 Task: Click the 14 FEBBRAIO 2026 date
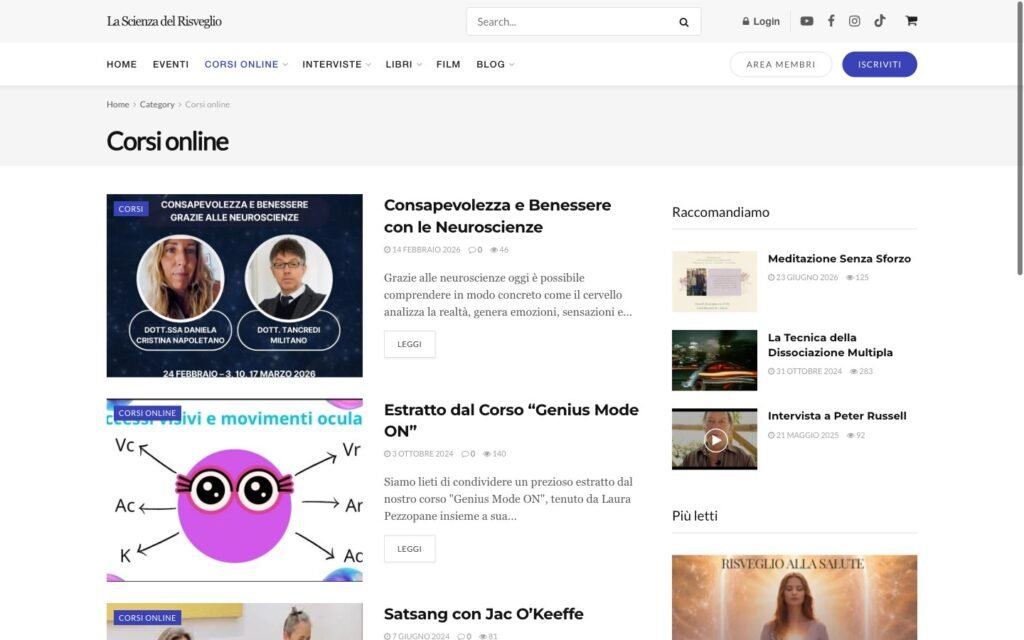coord(426,249)
